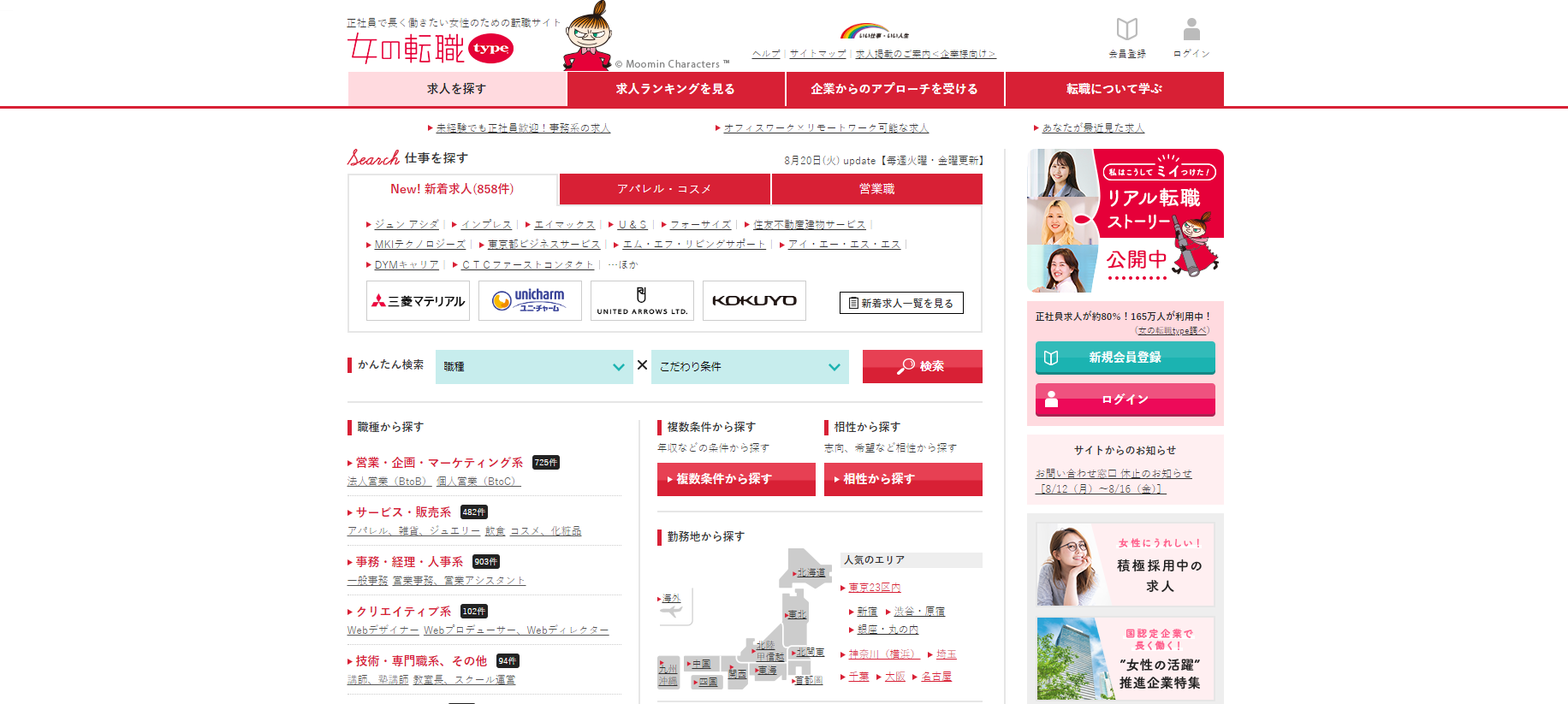Open the KOKUYO company logo
This screenshot has width=1568, height=704.
[754, 301]
